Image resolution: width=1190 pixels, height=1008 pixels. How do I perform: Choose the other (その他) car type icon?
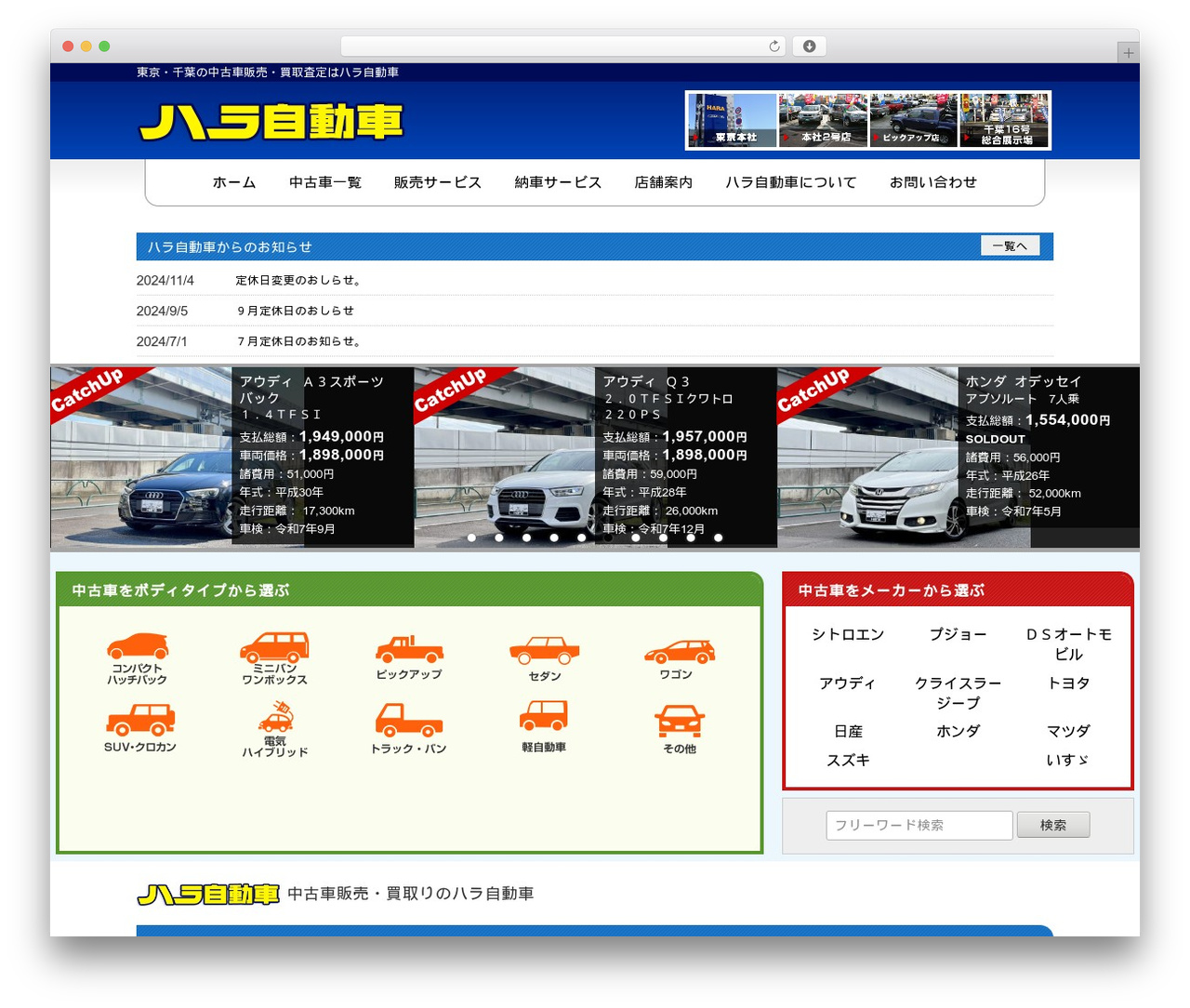click(679, 729)
